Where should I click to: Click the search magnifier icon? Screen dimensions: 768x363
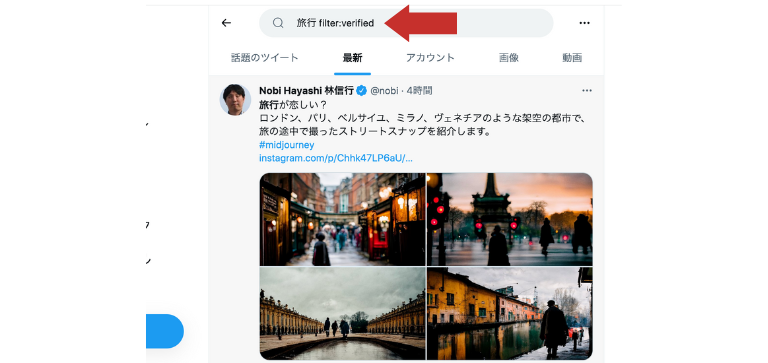tap(278, 23)
